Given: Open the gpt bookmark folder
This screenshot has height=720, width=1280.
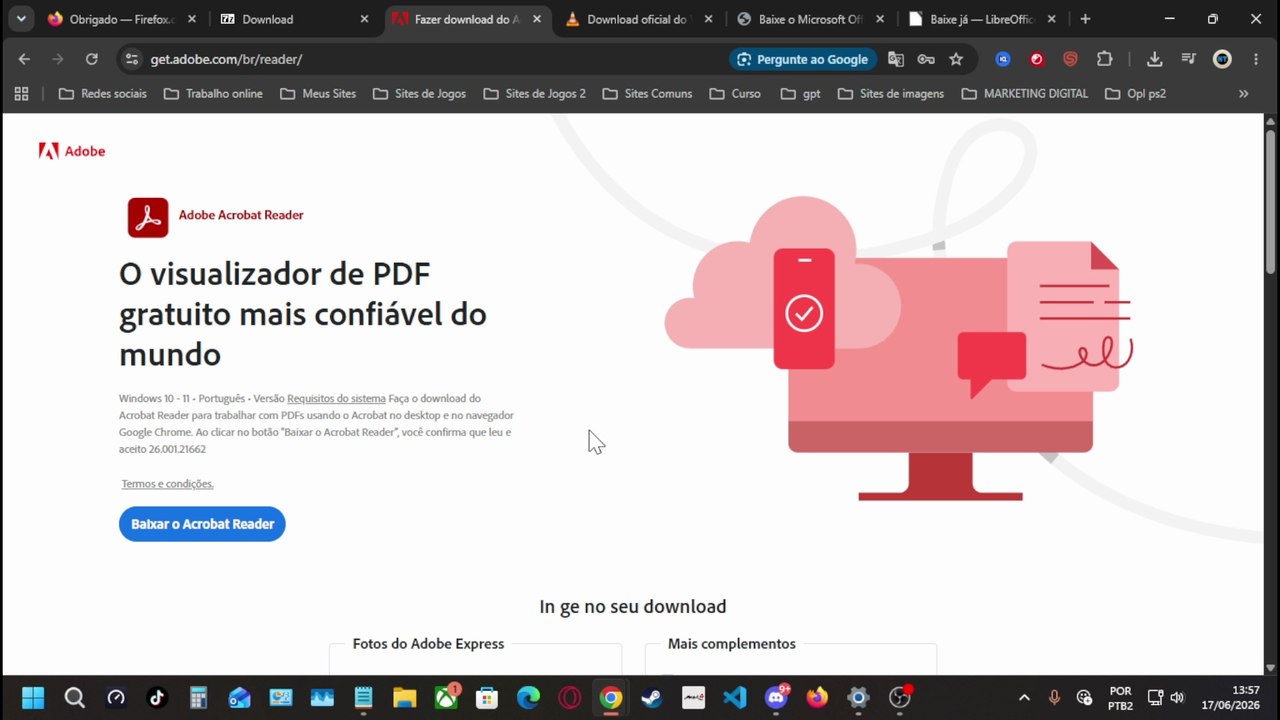Looking at the screenshot, I should [x=800, y=94].
